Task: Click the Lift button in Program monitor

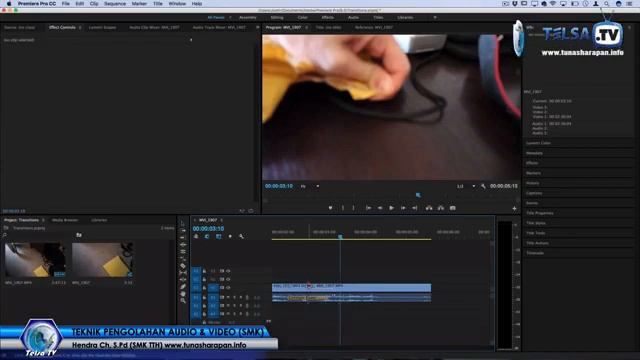Action: [x=429, y=208]
